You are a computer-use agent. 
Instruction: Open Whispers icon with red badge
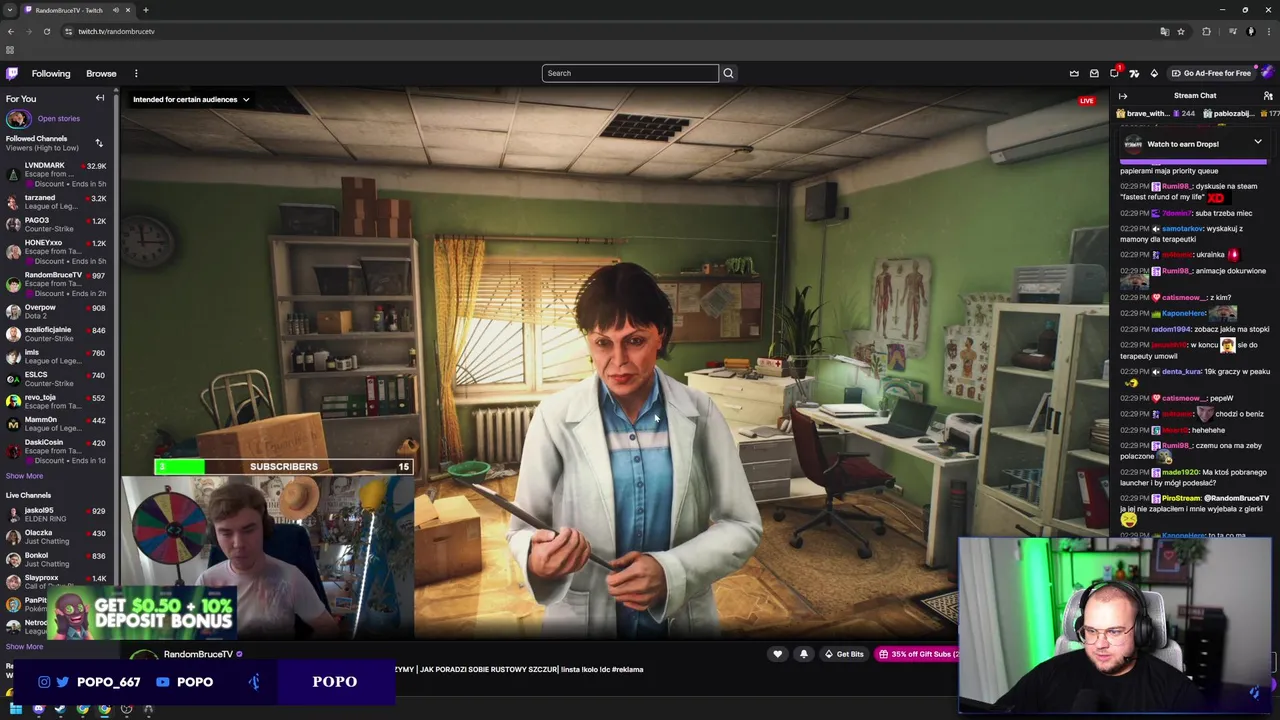1114,73
